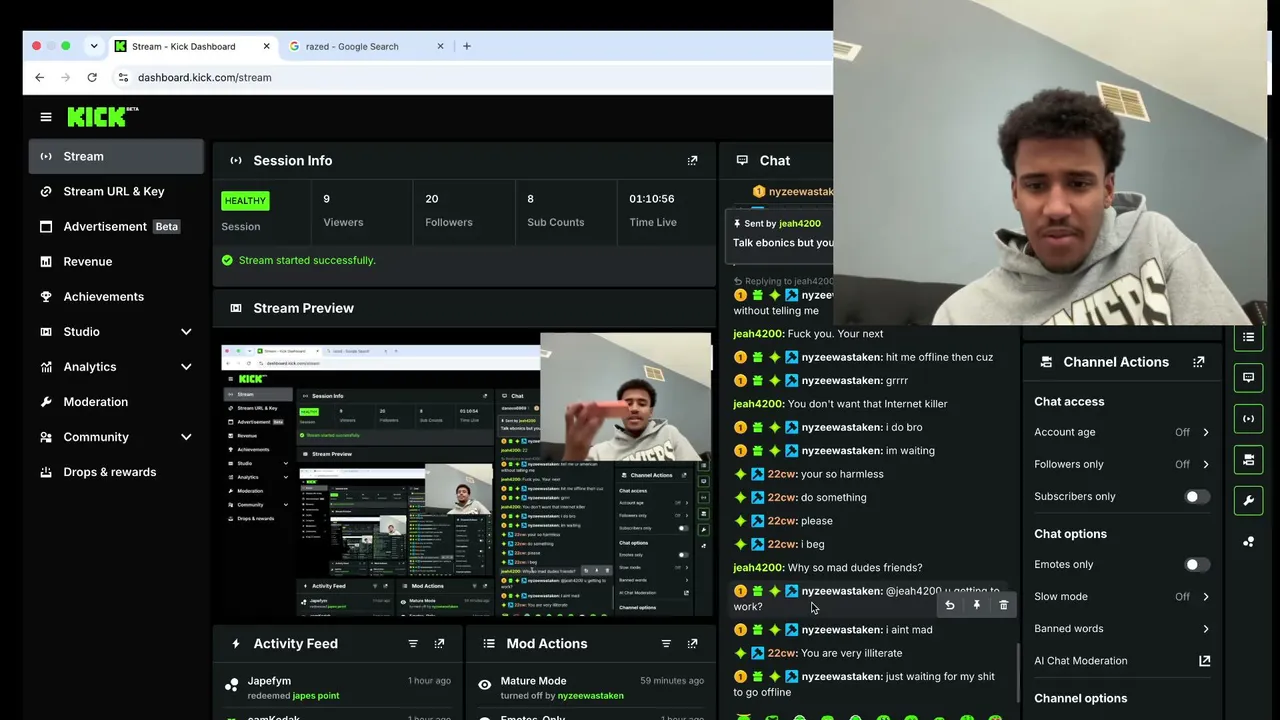1280x720 pixels.
Task: Pop out the Channel Actions panel
Action: coord(1199,362)
